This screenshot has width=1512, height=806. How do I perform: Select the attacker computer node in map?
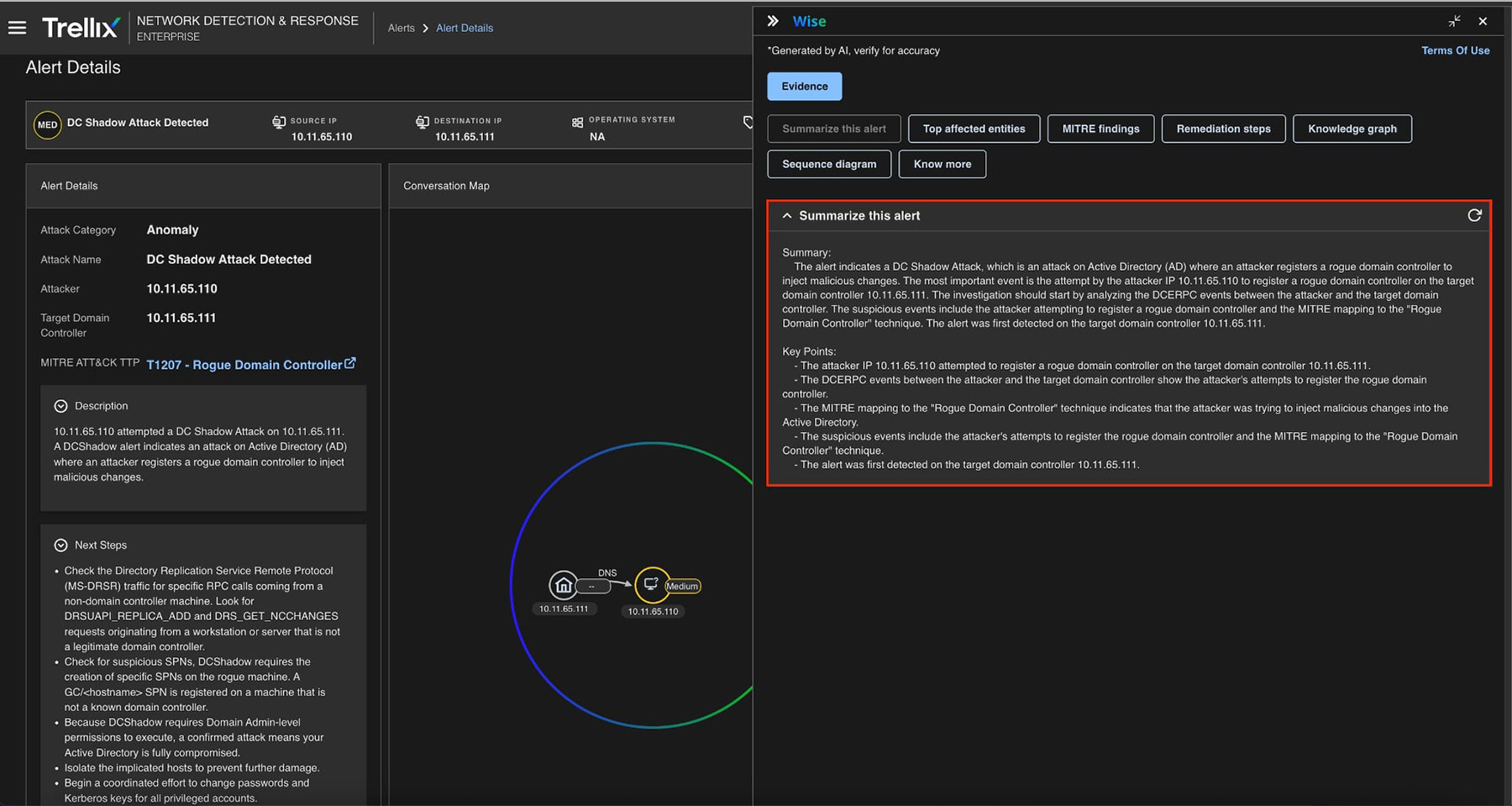[651, 584]
